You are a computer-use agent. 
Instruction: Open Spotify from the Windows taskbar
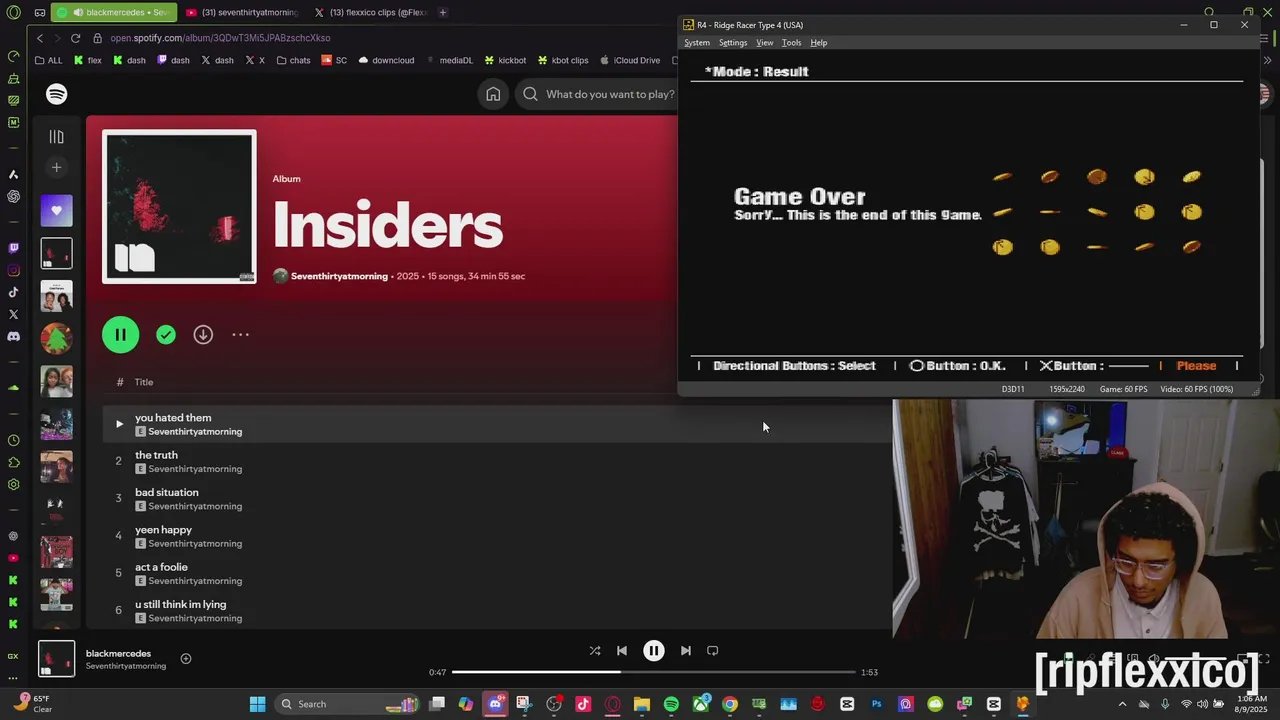671,704
